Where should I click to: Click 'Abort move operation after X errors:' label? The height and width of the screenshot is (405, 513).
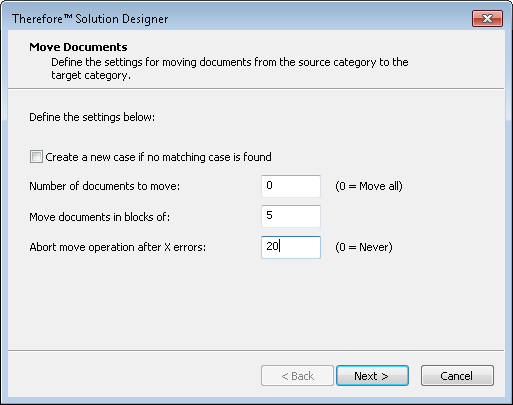[x=118, y=247]
